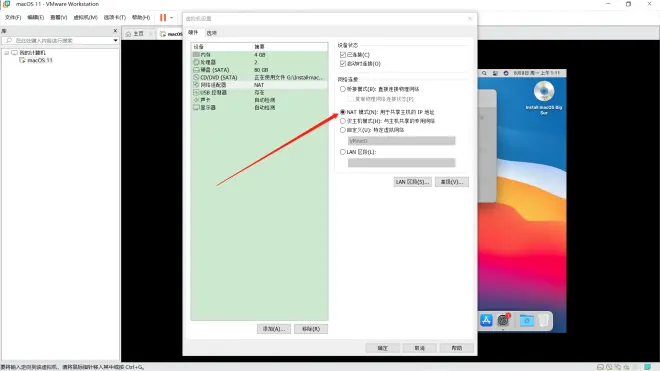Select the 声卡 sound card icon

[x=196, y=100]
